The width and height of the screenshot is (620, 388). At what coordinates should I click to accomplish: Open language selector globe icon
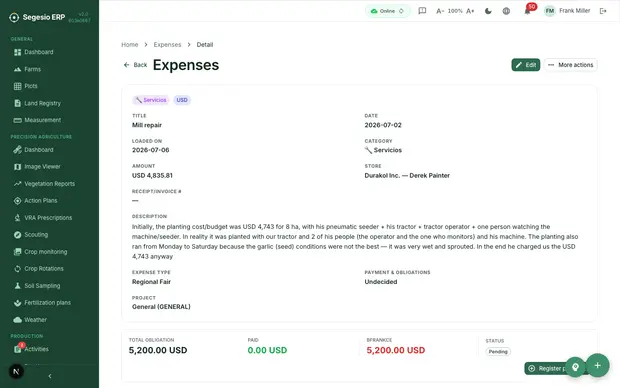[x=506, y=11]
